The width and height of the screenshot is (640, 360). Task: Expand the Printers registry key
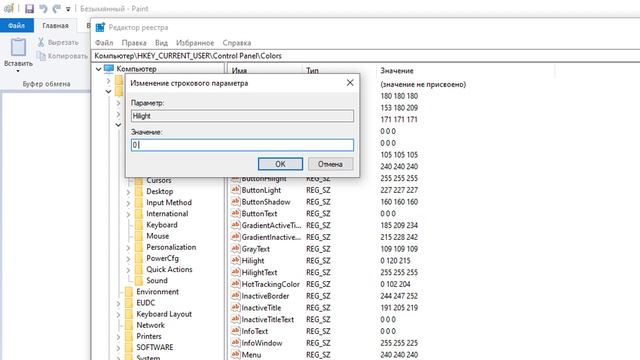pyautogui.click(x=118, y=336)
